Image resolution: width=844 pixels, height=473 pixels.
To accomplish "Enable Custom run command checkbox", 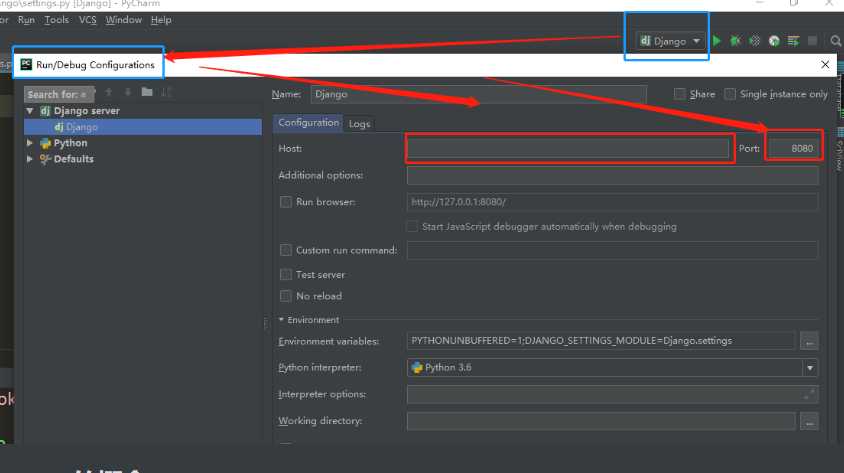I will pyautogui.click(x=286, y=250).
